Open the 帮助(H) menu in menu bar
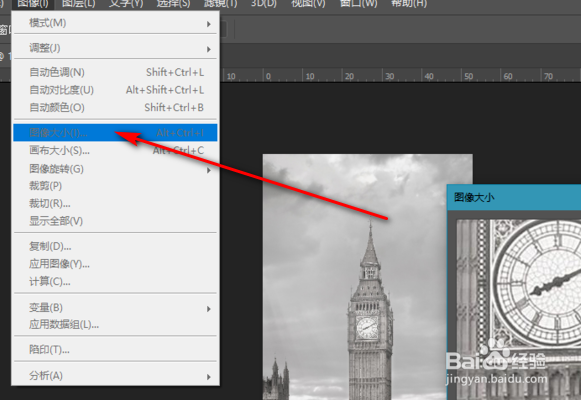581x400 pixels. [409, 4]
